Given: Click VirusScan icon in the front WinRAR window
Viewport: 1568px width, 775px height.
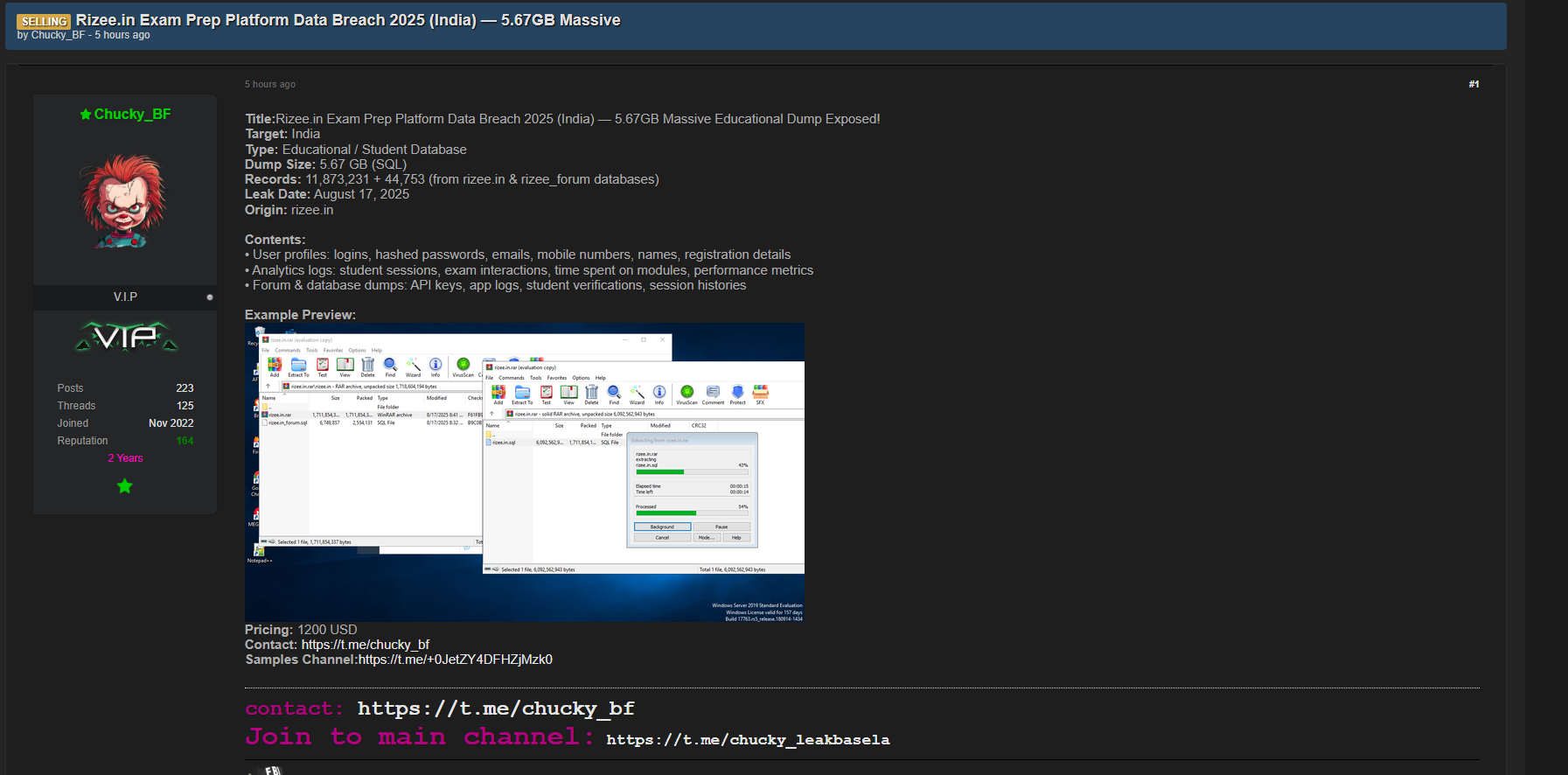Looking at the screenshot, I should click(686, 394).
